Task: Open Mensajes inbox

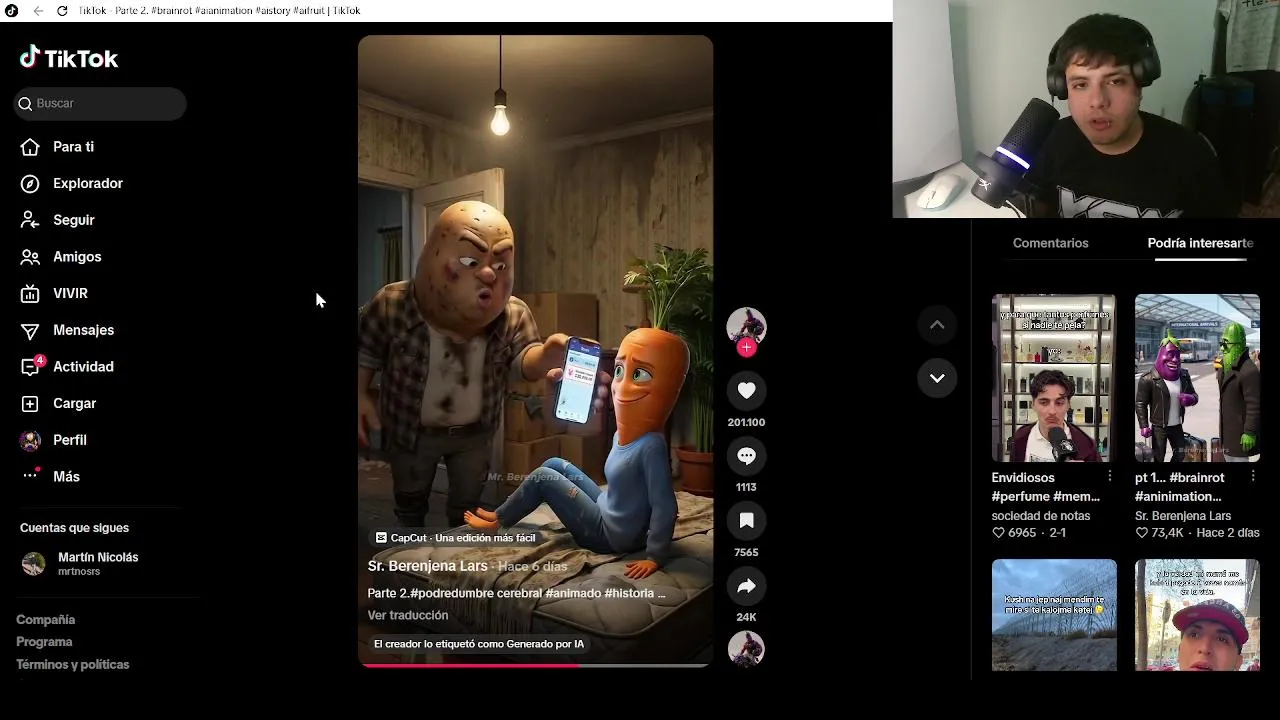Action: click(x=83, y=330)
